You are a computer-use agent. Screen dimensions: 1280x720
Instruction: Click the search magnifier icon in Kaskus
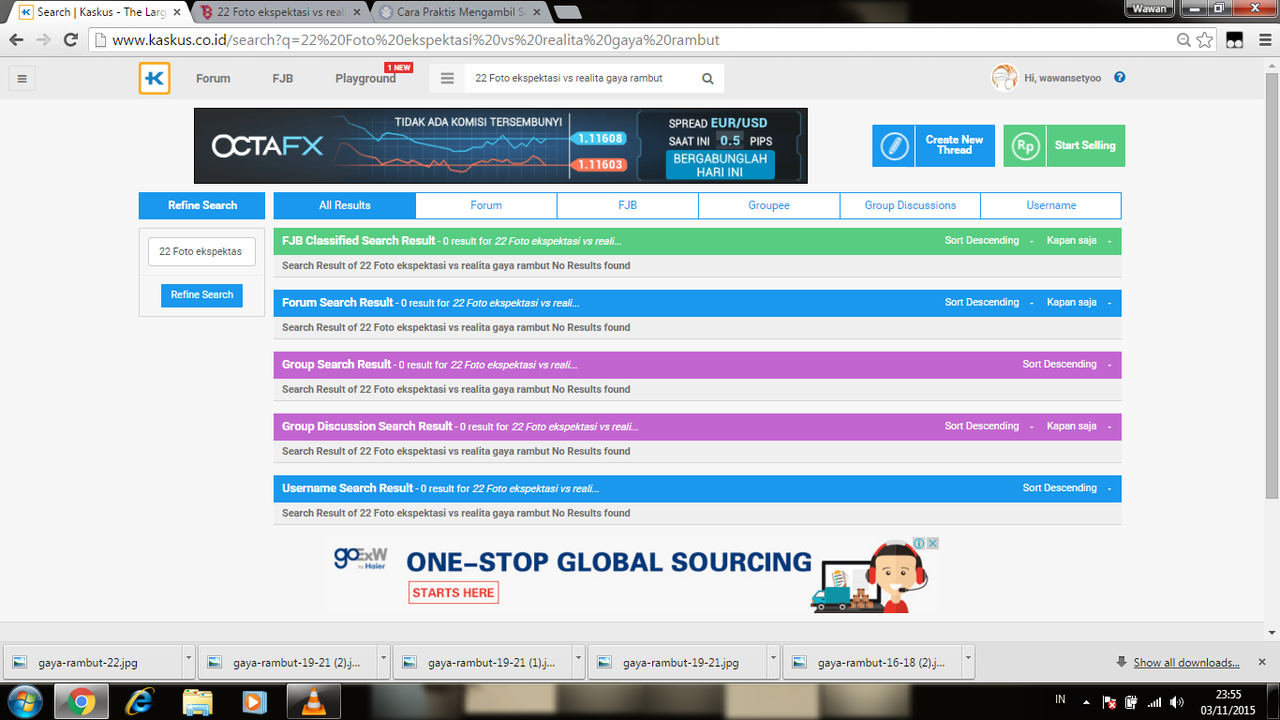point(708,78)
